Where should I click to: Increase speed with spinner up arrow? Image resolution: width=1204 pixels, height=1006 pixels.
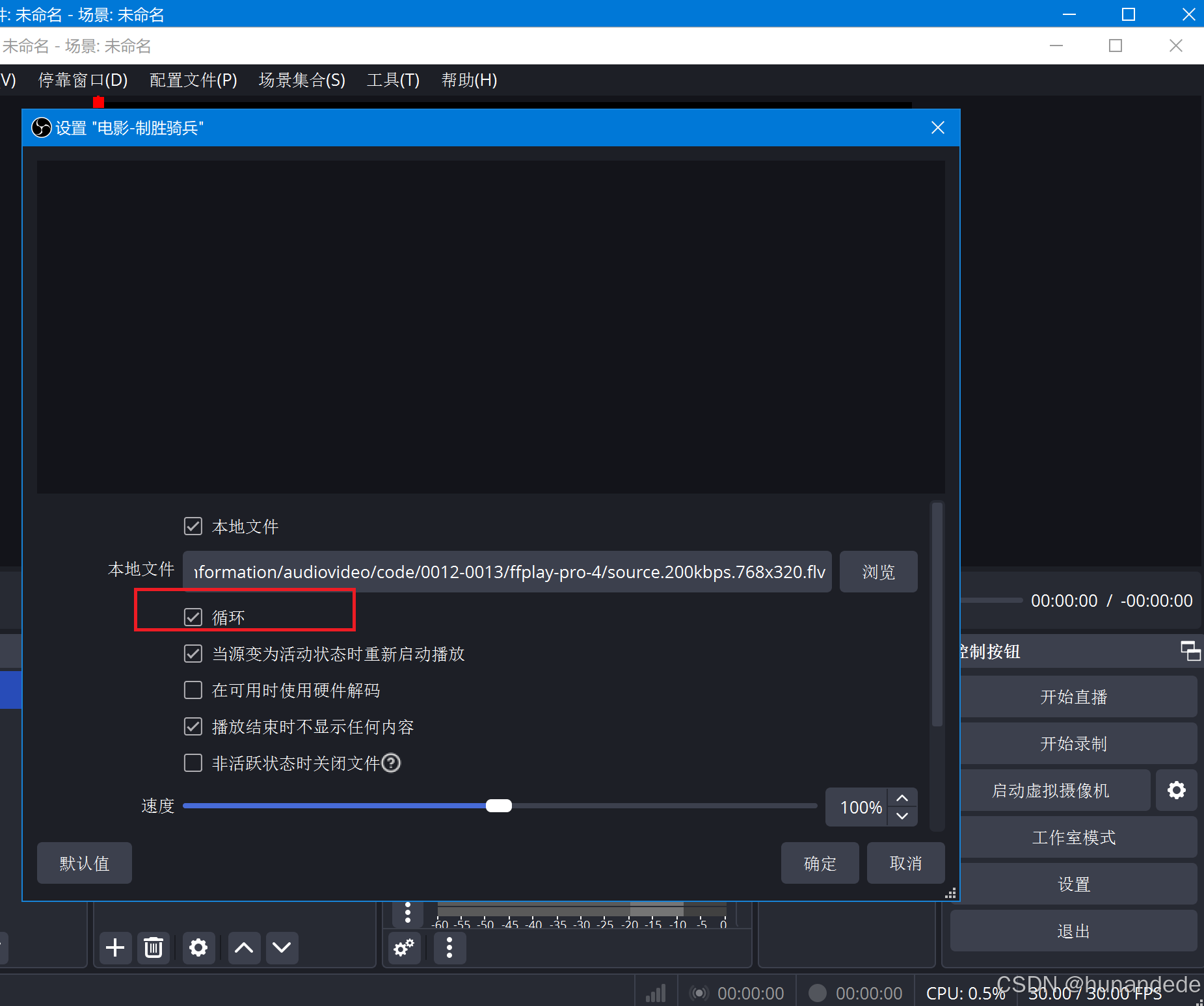[902, 798]
